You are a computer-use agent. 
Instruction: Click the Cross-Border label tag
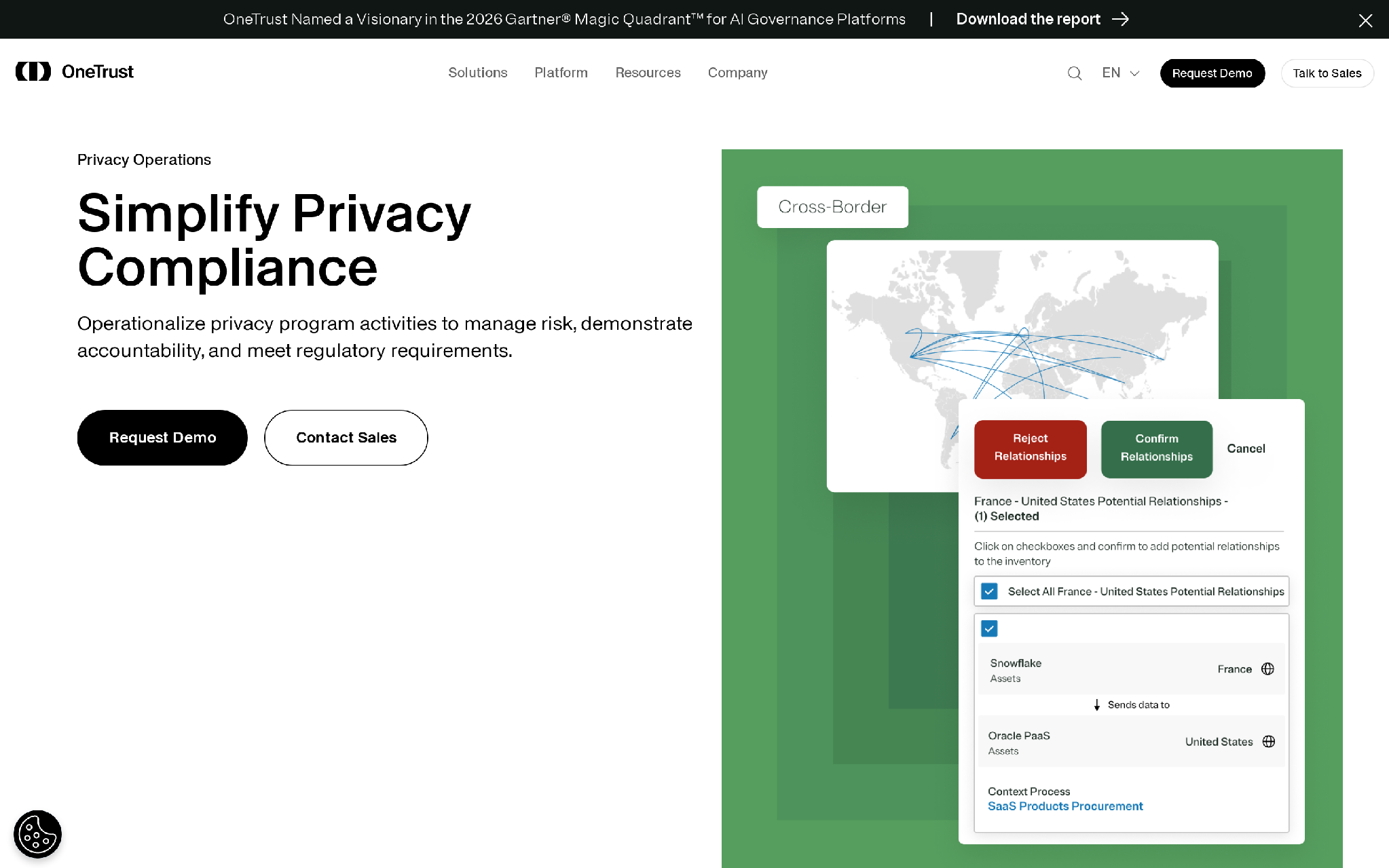tap(832, 207)
